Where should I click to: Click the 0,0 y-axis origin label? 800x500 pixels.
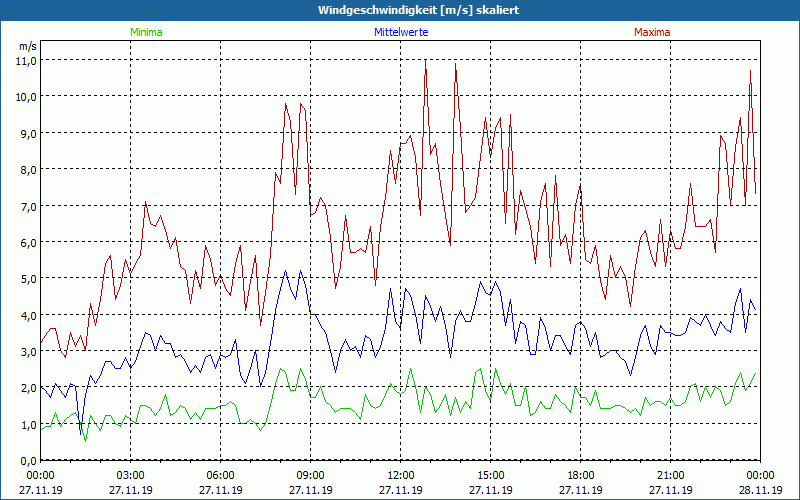[x=26, y=461]
